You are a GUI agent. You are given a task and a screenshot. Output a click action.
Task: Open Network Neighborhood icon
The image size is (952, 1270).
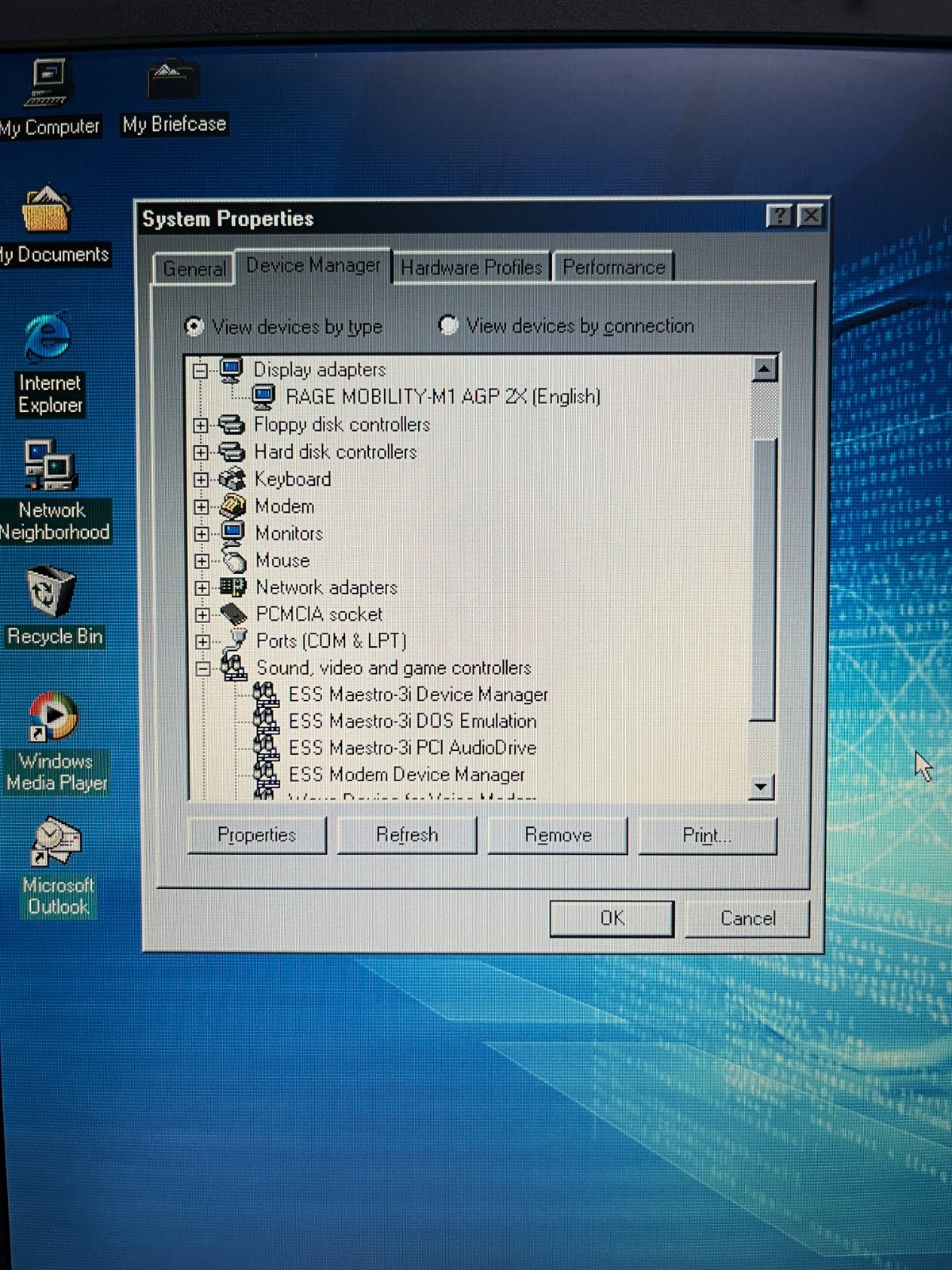tap(49, 466)
